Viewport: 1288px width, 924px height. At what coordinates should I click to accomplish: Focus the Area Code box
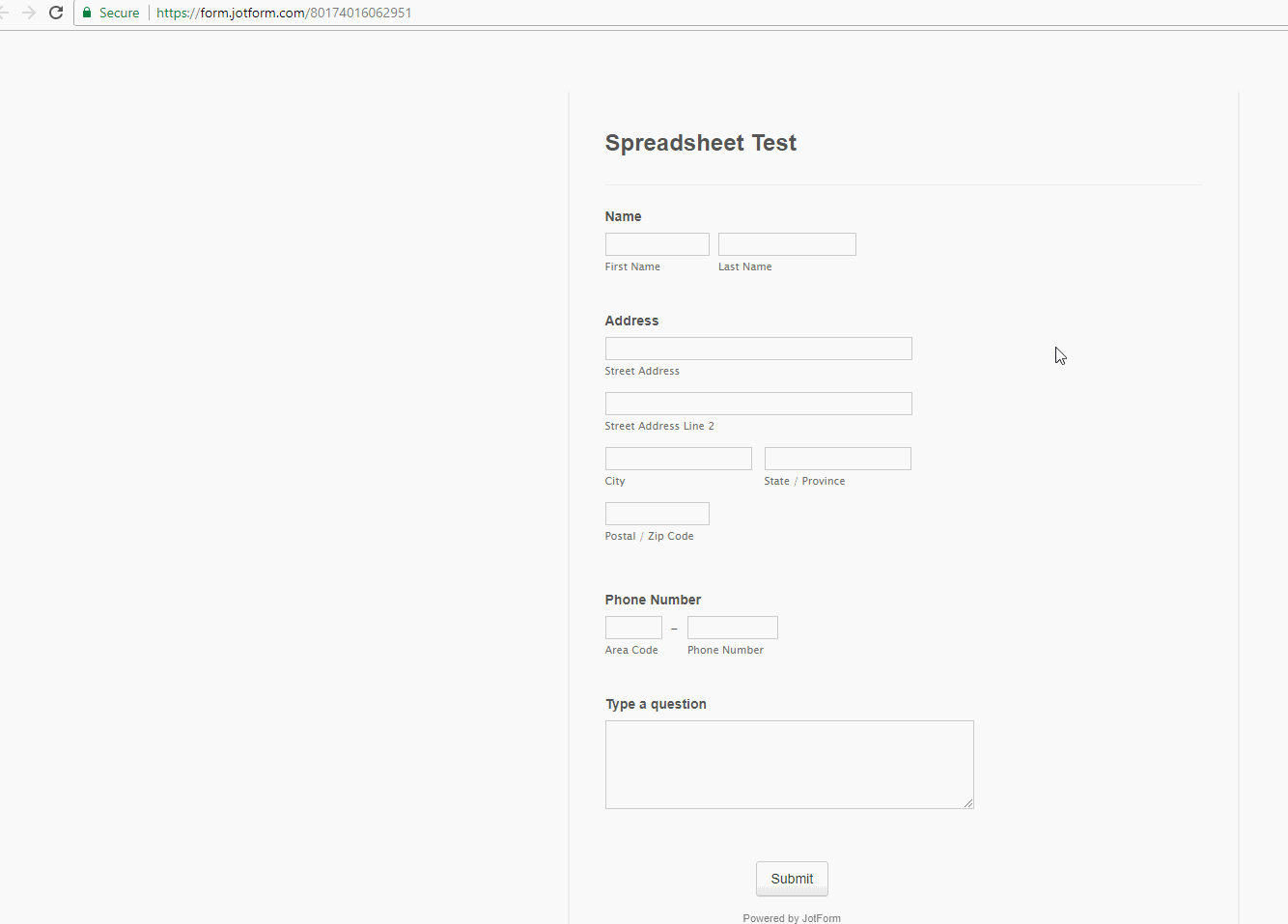(x=633, y=628)
